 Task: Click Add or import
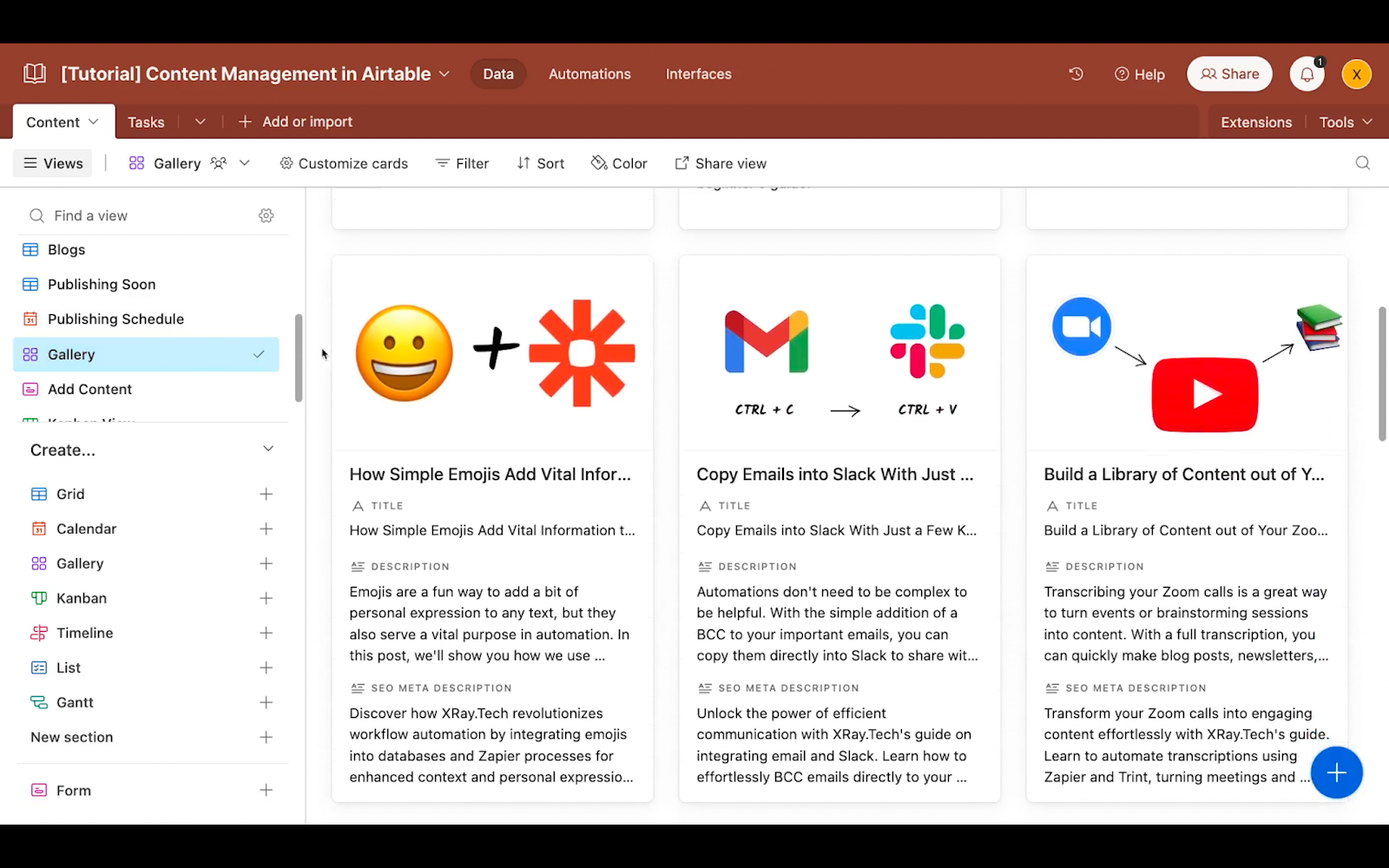tap(295, 122)
